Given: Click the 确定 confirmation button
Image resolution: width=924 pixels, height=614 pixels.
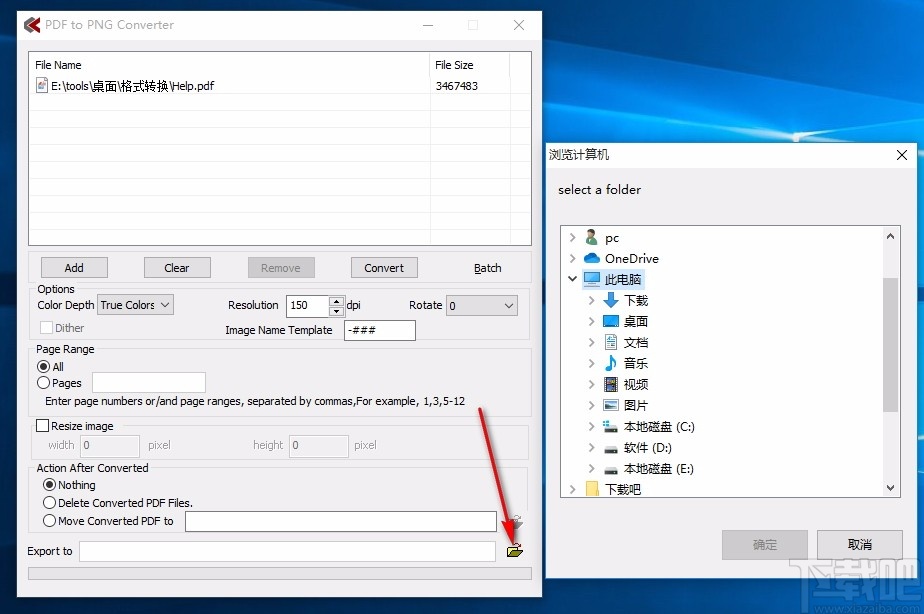Looking at the screenshot, I should (x=764, y=544).
